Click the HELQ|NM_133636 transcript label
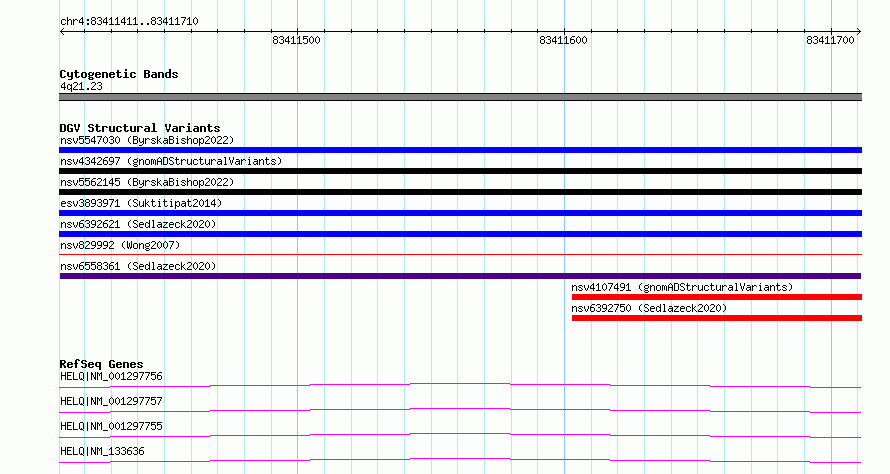890x474 pixels. point(102,451)
